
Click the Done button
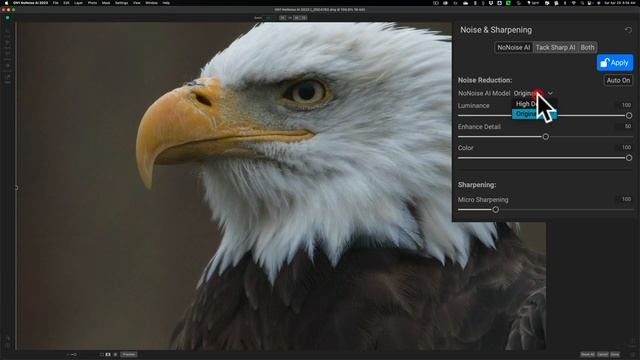tap(615, 354)
